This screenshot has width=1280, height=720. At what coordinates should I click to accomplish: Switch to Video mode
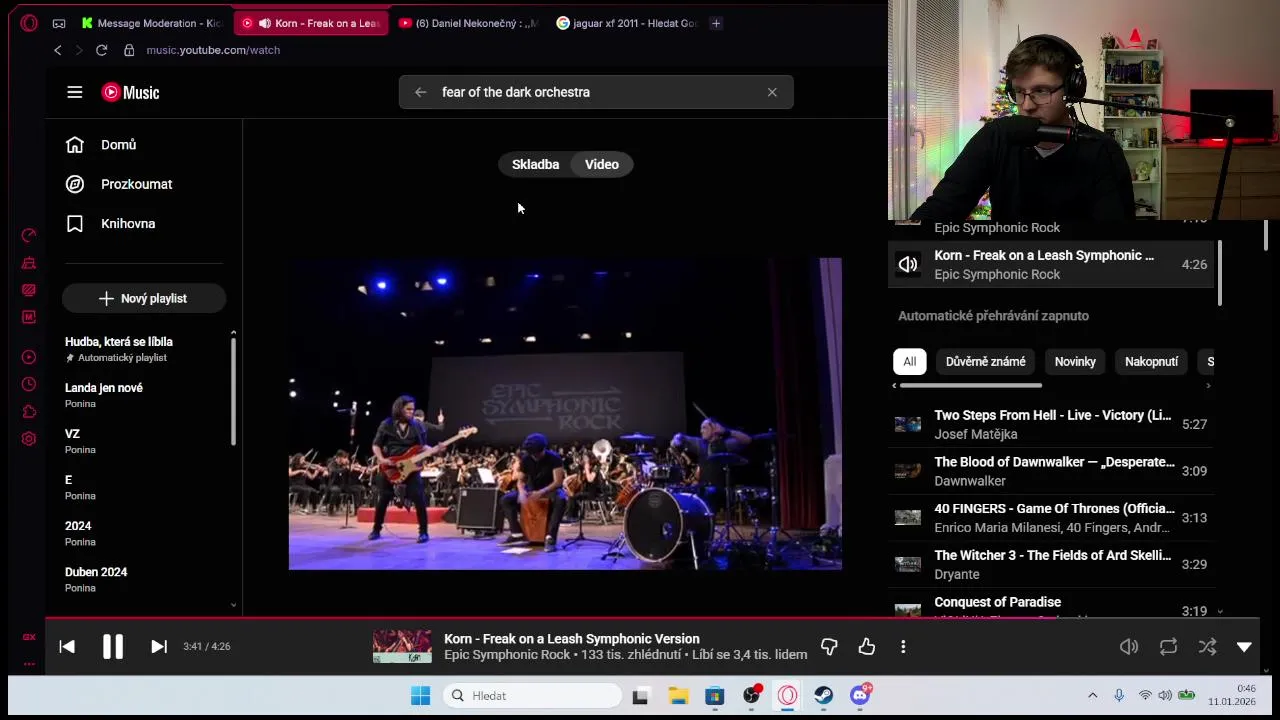[x=602, y=164]
